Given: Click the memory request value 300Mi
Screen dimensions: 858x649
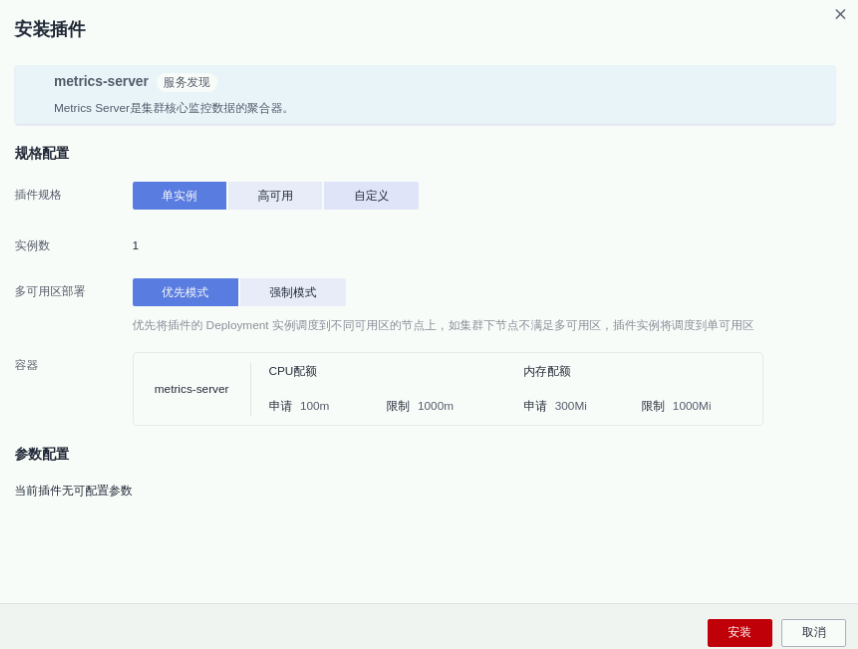Looking at the screenshot, I should tap(570, 406).
